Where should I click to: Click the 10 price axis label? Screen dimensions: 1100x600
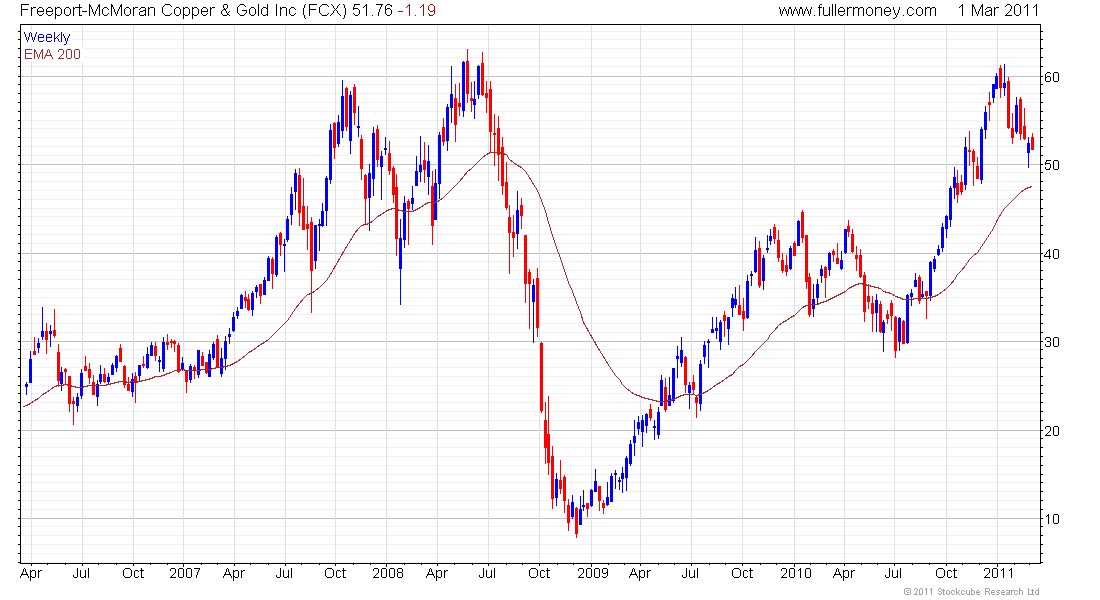1052,519
